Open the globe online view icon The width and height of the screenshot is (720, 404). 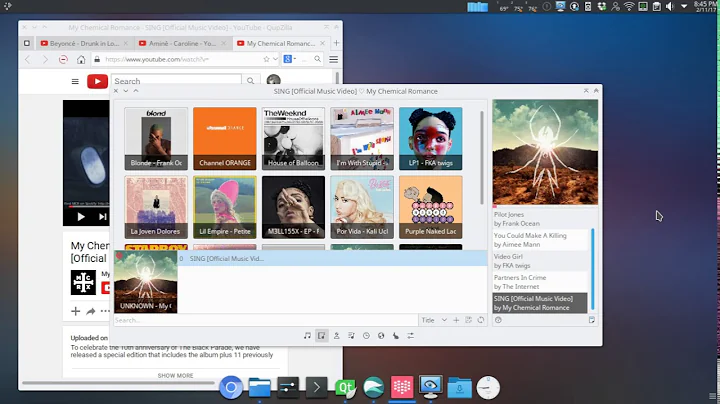click(x=381, y=336)
